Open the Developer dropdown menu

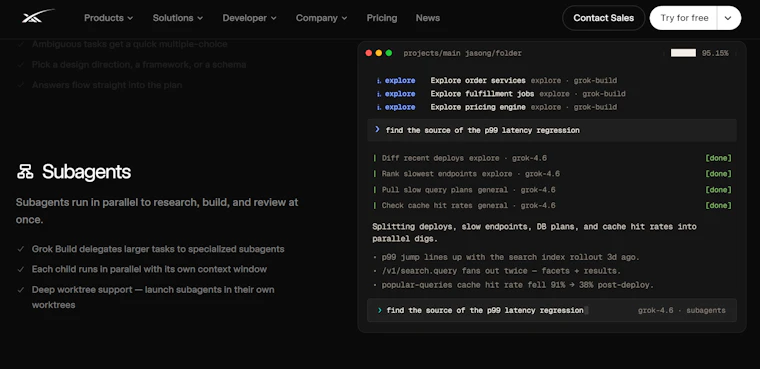[x=250, y=18]
